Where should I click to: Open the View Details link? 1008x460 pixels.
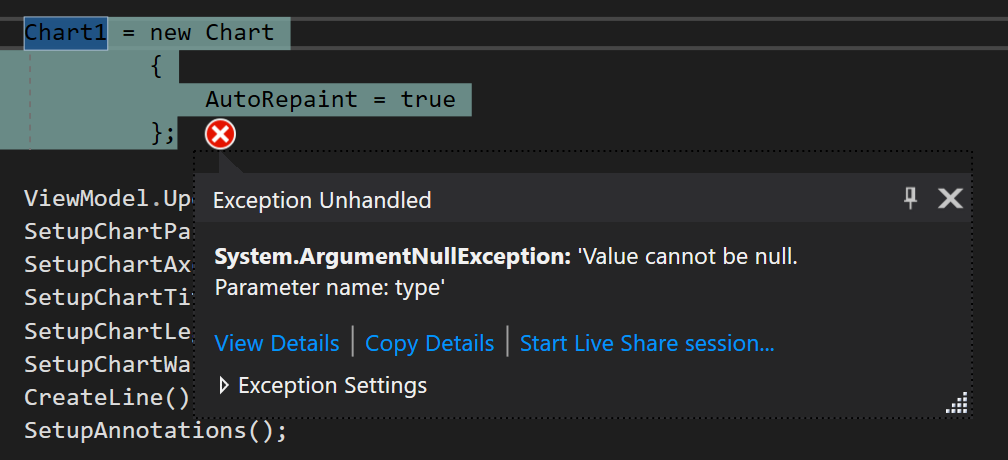point(277,343)
